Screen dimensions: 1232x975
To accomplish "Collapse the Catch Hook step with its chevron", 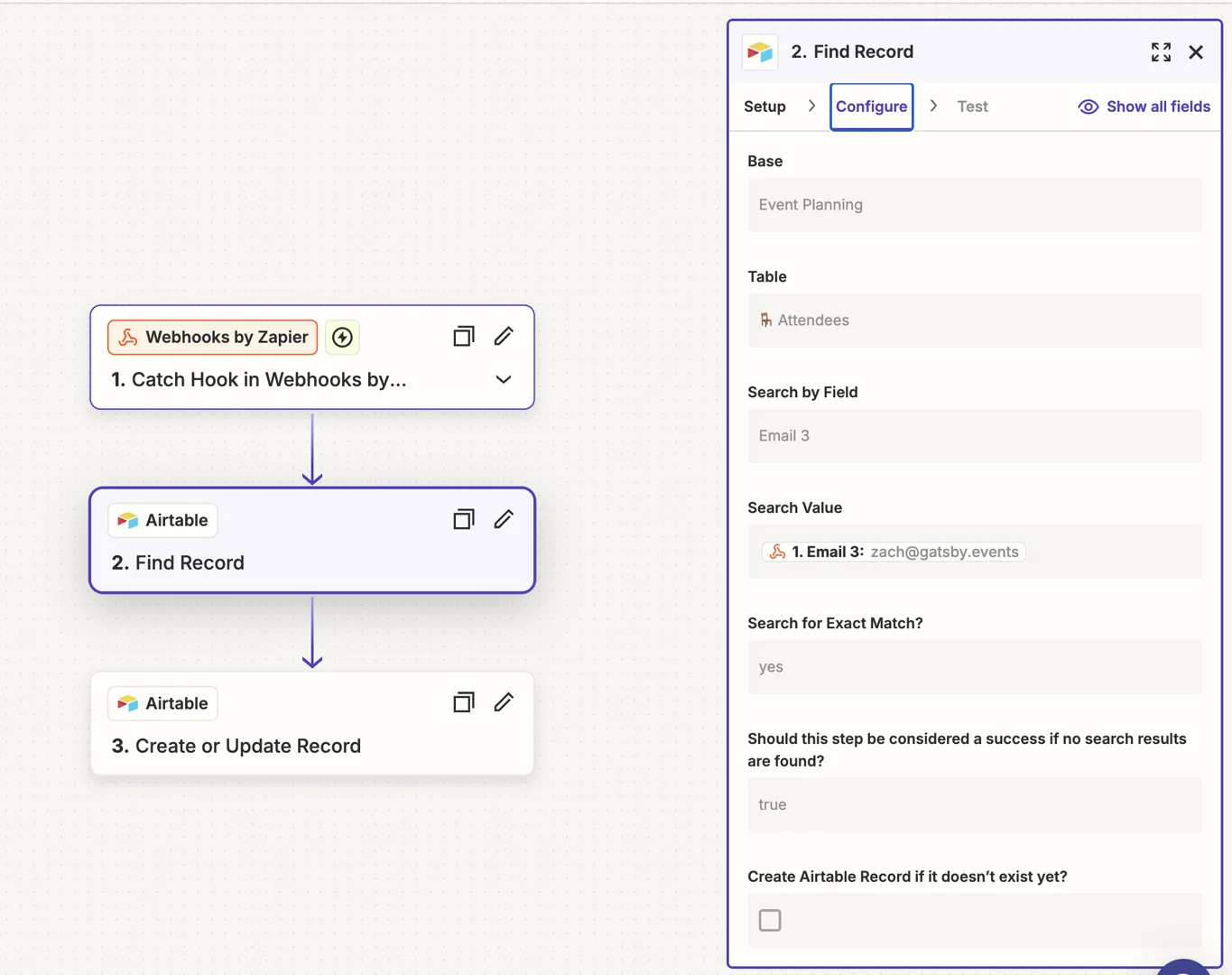I will [x=503, y=379].
